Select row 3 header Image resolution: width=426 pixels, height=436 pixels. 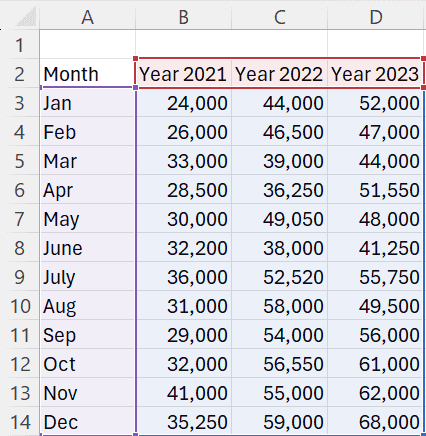19,103
